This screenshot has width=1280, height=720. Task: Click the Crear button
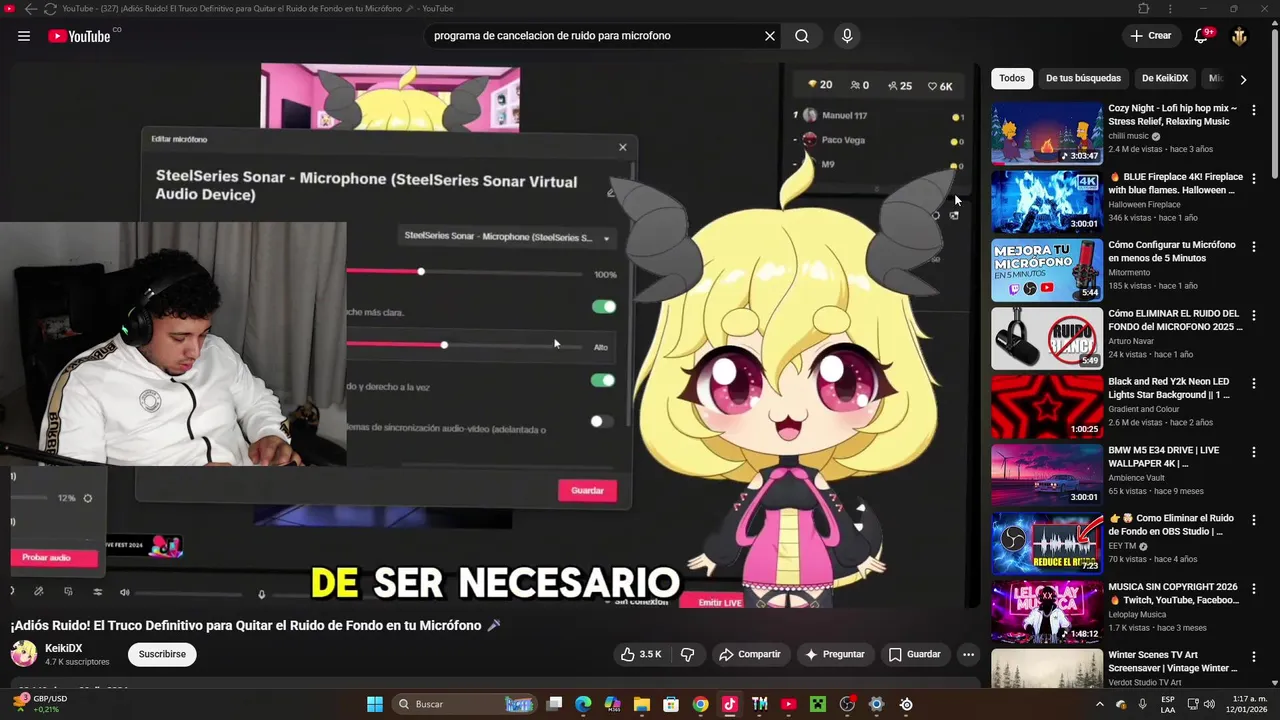(x=1150, y=36)
